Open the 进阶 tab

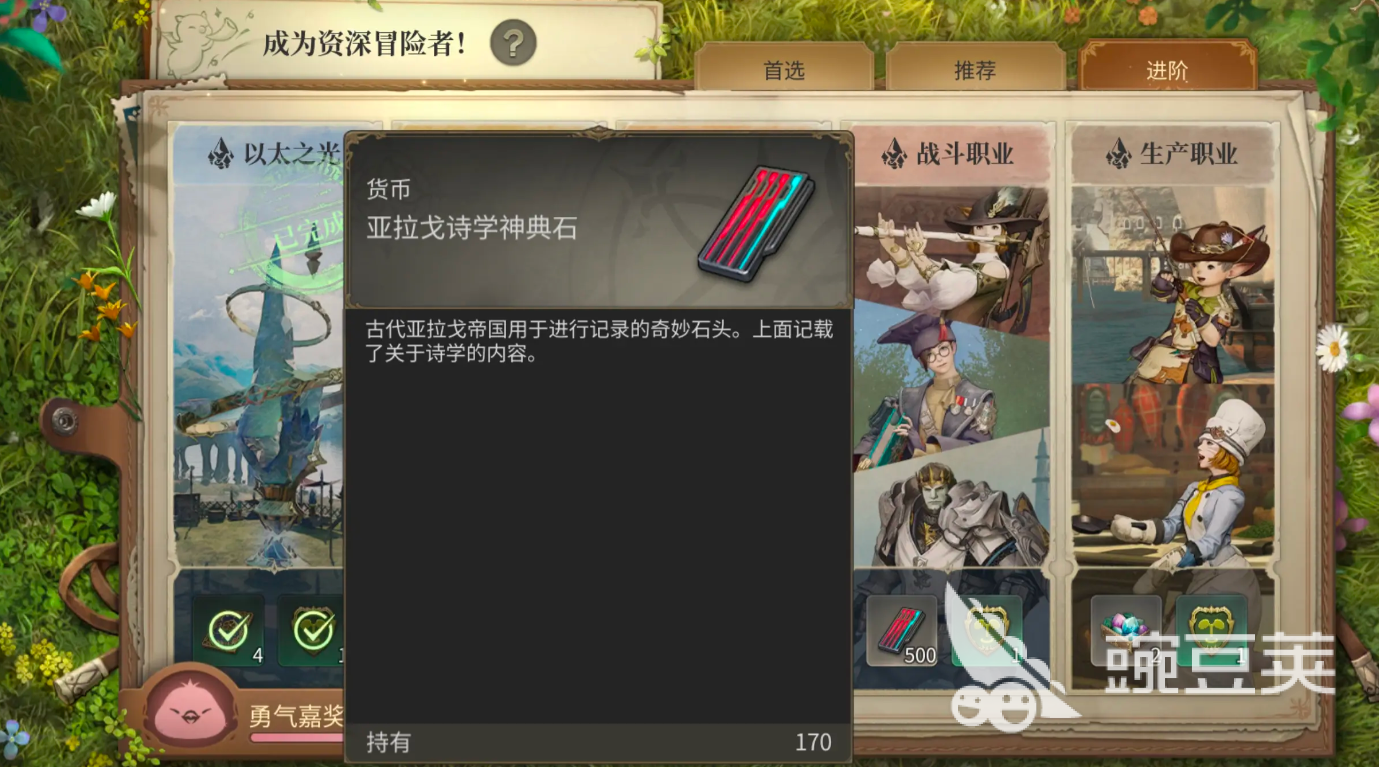coord(1167,69)
